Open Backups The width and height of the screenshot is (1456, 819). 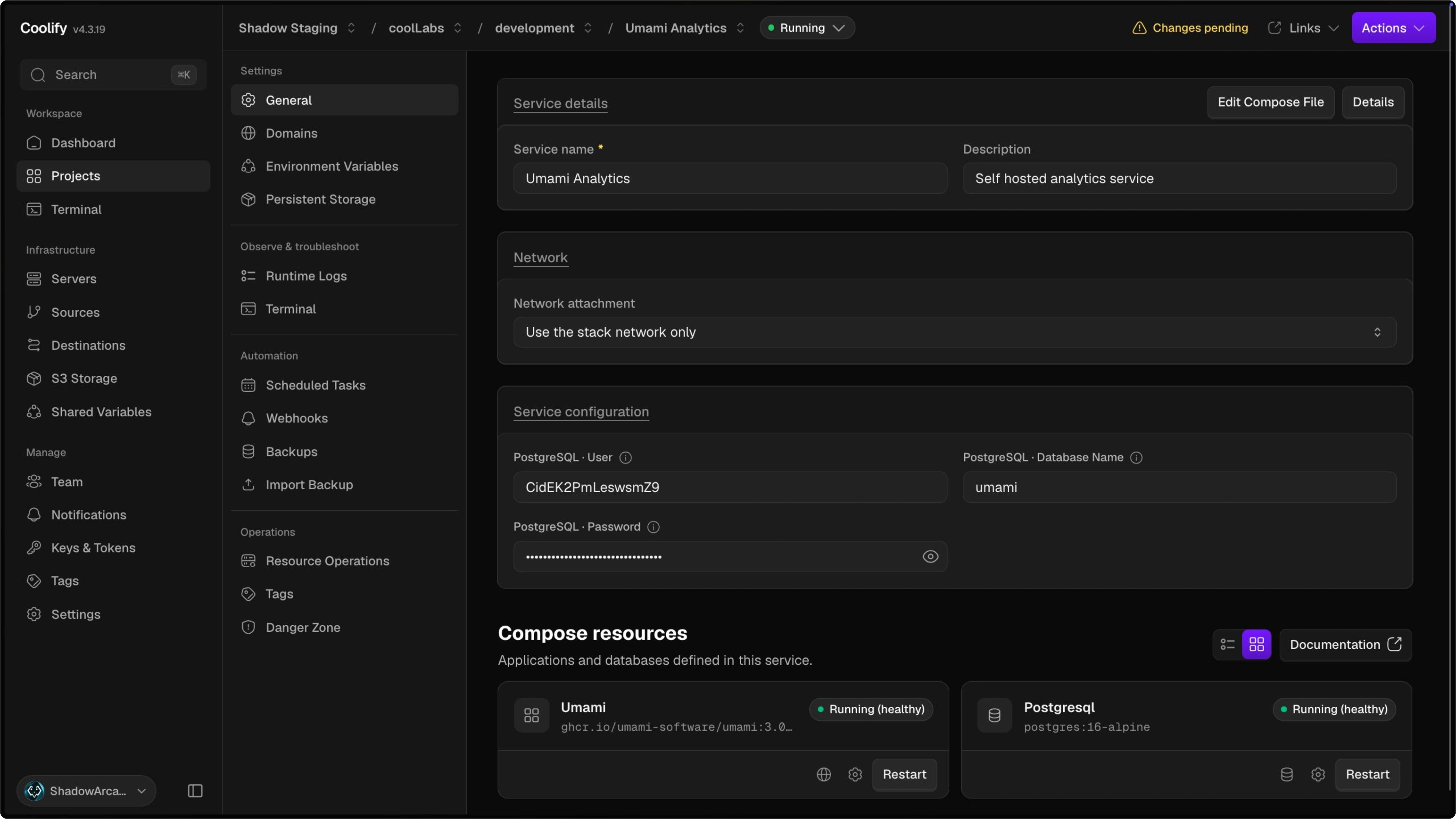(344, 452)
